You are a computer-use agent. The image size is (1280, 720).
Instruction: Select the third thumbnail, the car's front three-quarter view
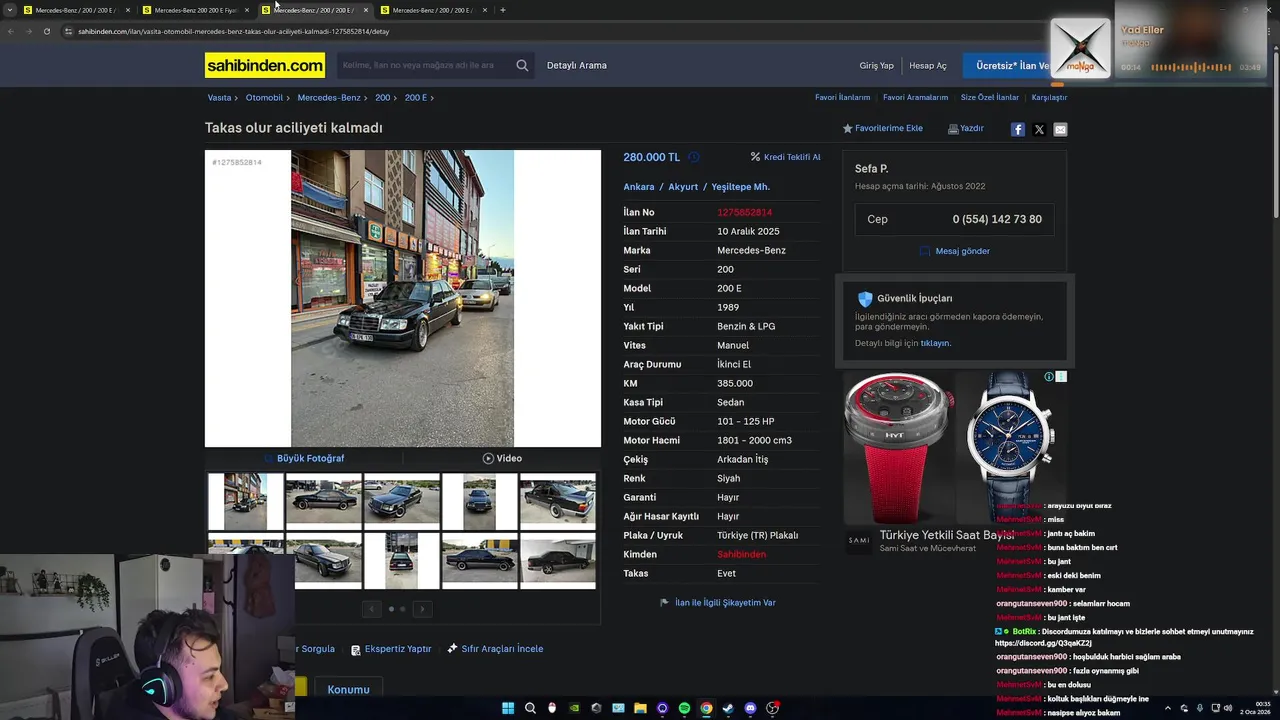401,502
